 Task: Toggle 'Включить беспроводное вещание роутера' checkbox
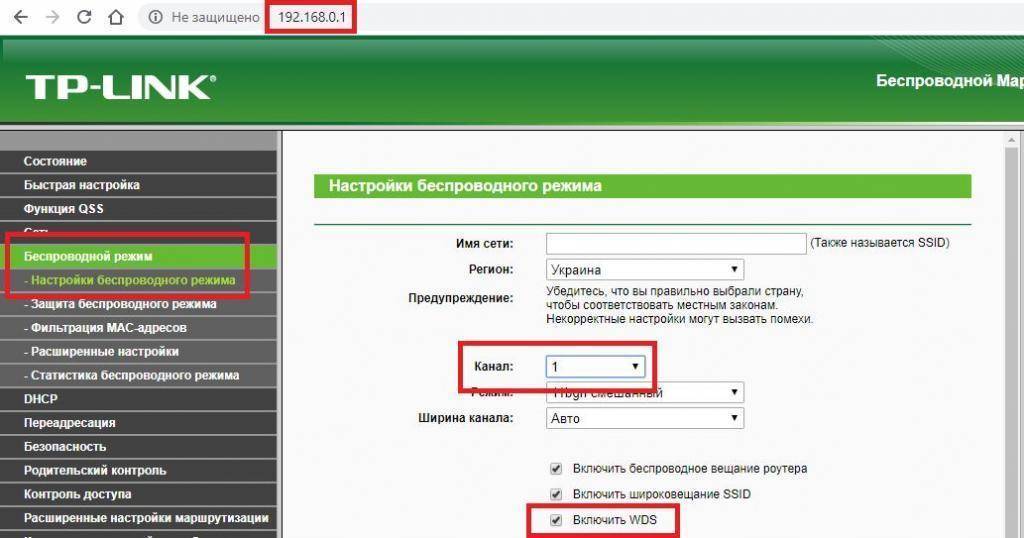pyautogui.click(x=556, y=468)
